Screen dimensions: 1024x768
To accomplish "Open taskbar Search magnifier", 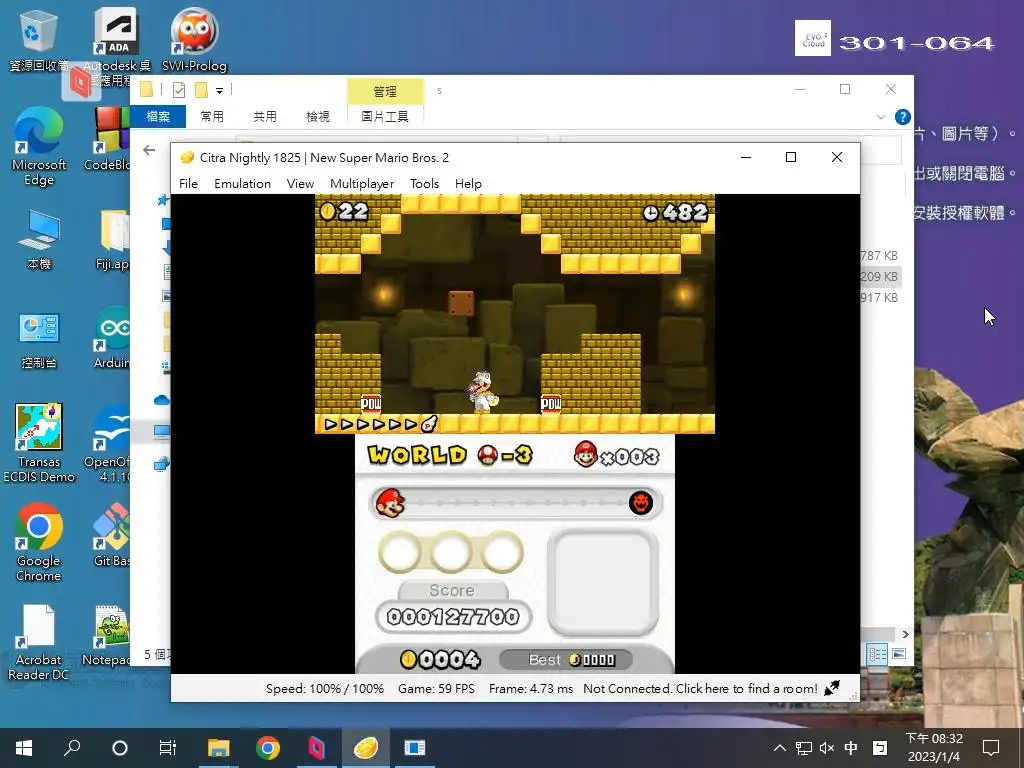I will [x=72, y=747].
